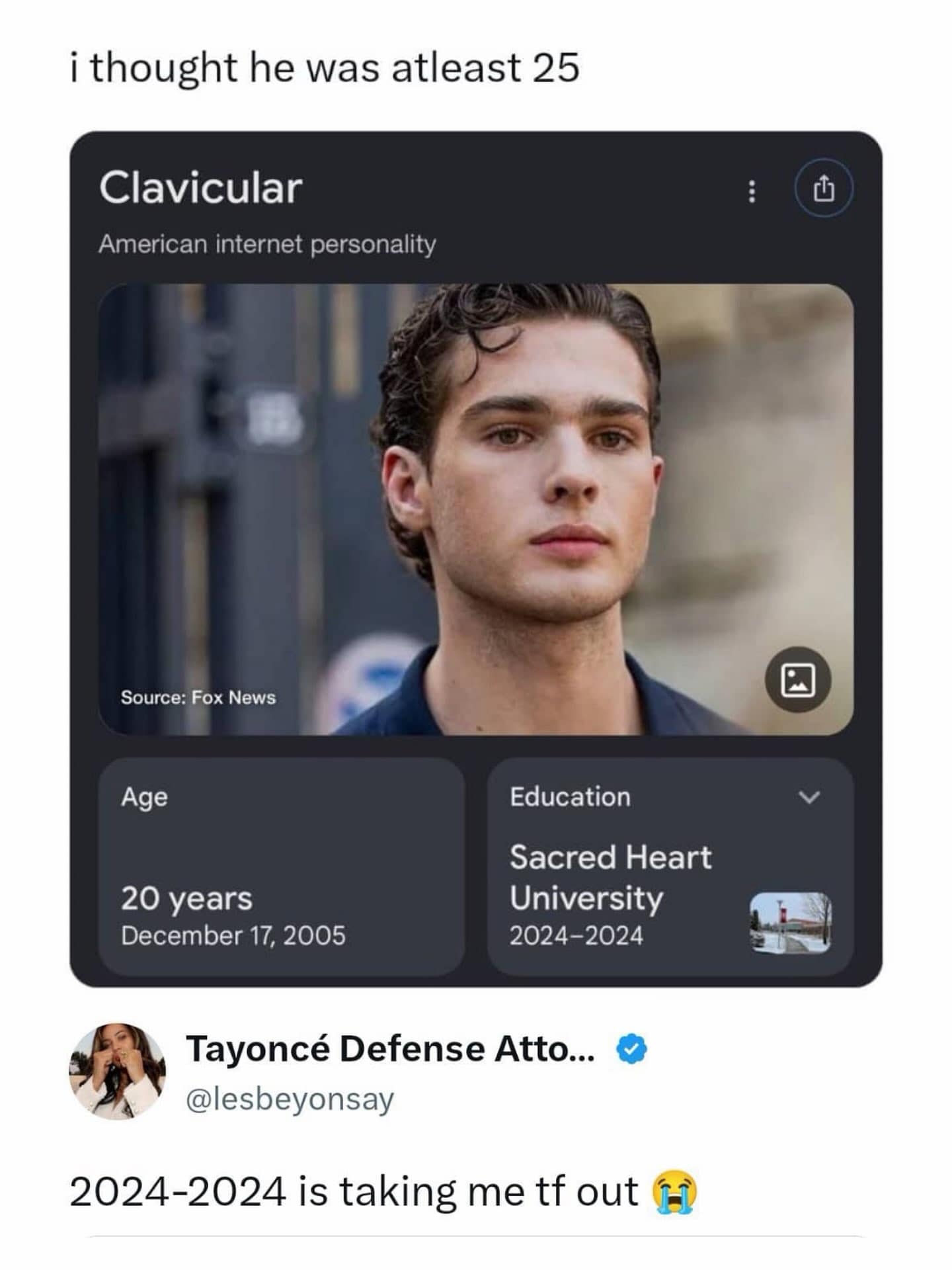Open the three-dot more options menu

[751, 189]
